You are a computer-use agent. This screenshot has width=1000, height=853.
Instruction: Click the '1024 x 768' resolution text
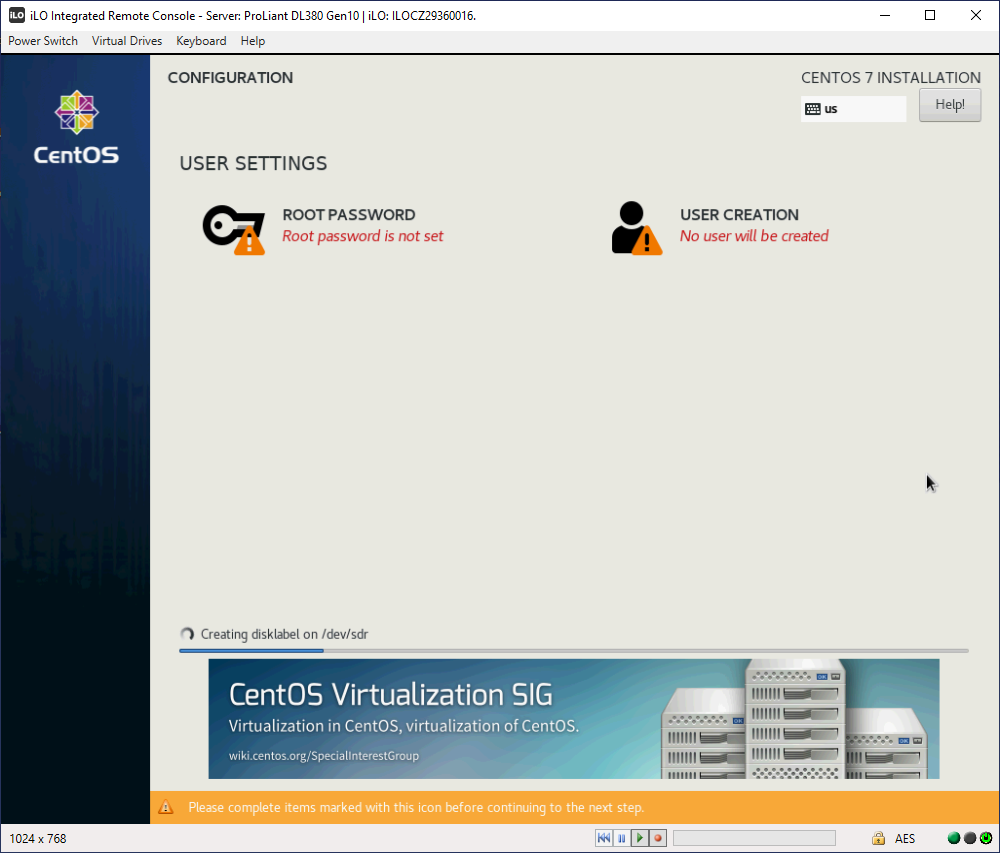pyautogui.click(x=38, y=838)
